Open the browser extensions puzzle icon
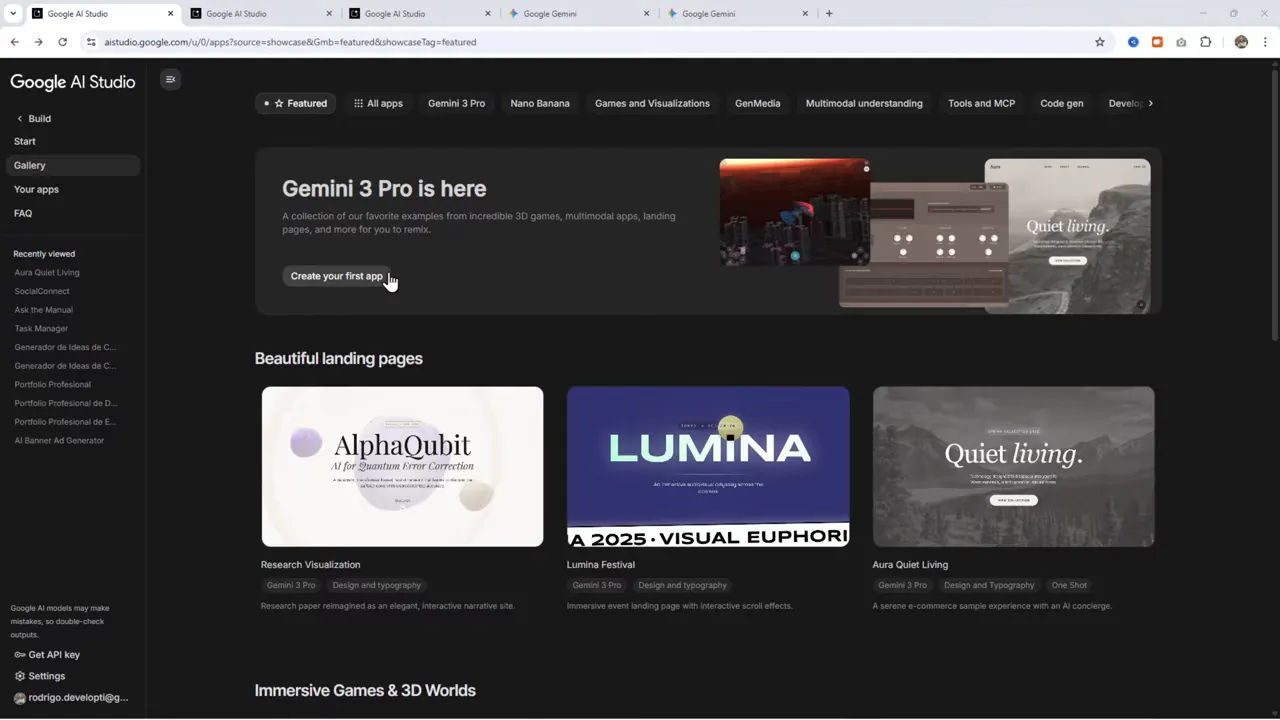The height and width of the screenshot is (720, 1280). coord(1205,42)
